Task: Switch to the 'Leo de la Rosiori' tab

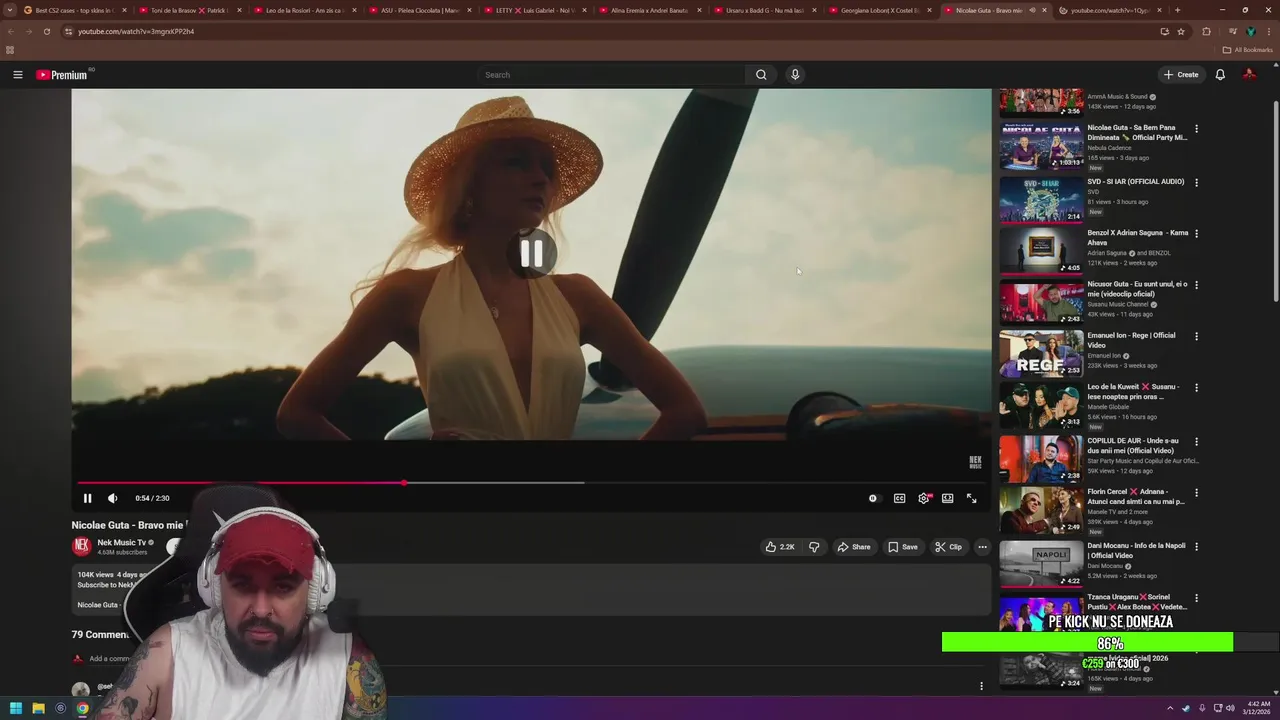Action: coord(305,10)
